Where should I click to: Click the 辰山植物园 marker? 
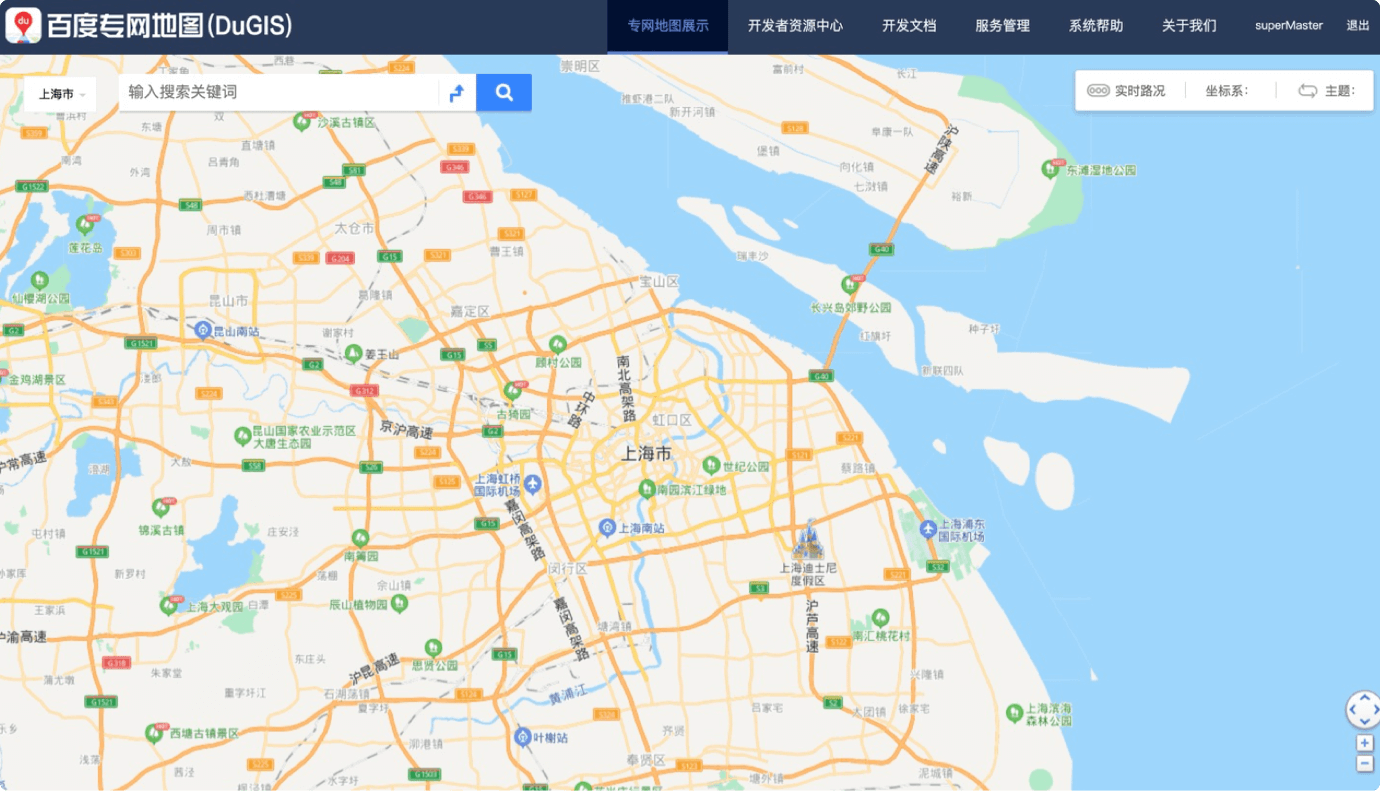399,603
